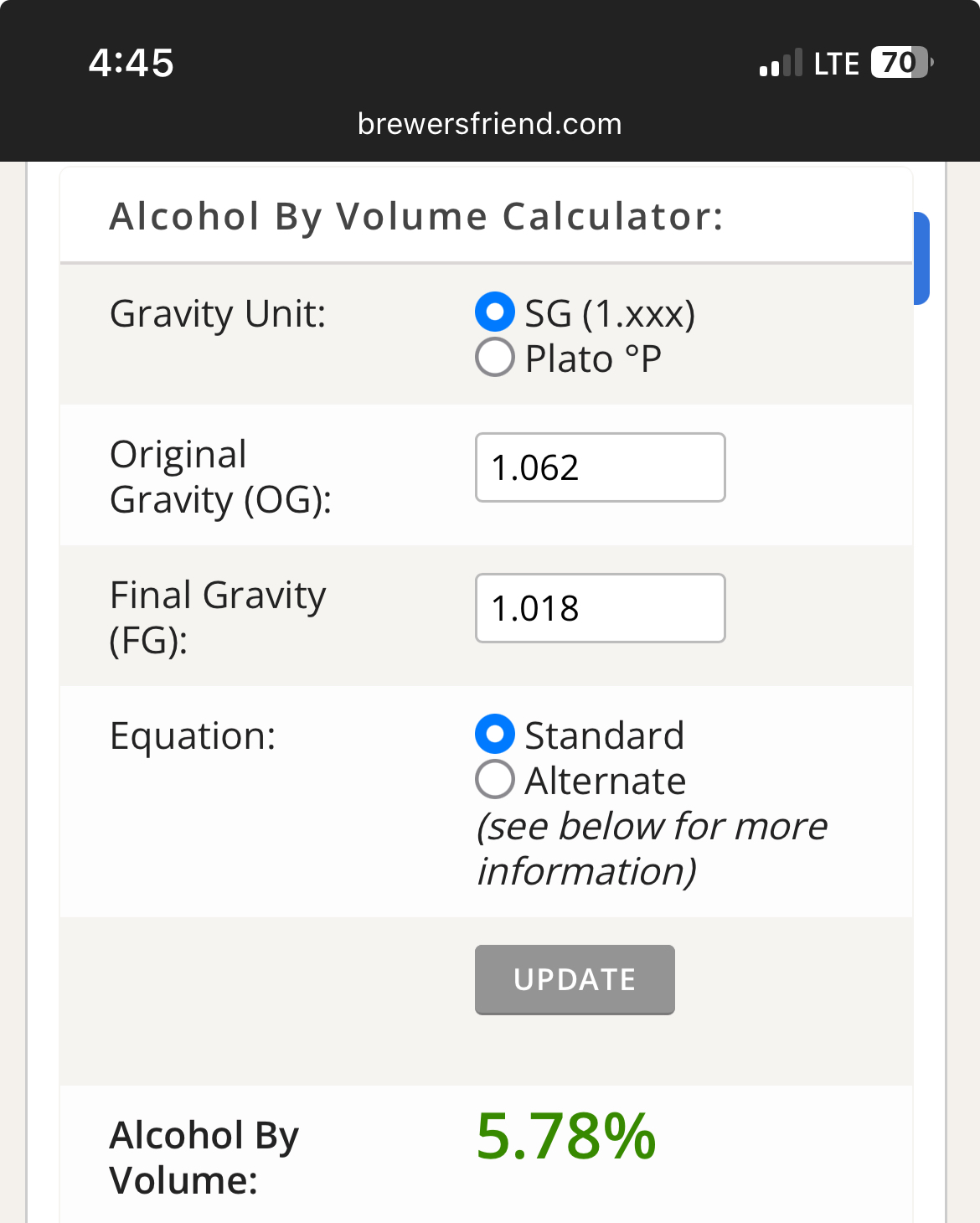Image resolution: width=980 pixels, height=1223 pixels.
Task: Tap the battery level indicator
Action: [x=901, y=63]
